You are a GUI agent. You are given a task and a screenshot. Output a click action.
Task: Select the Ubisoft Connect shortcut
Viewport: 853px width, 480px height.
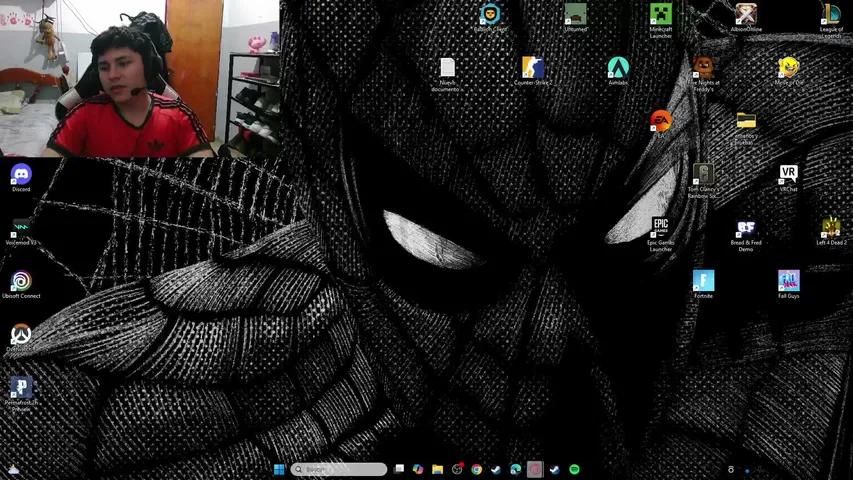(x=21, y=281)
